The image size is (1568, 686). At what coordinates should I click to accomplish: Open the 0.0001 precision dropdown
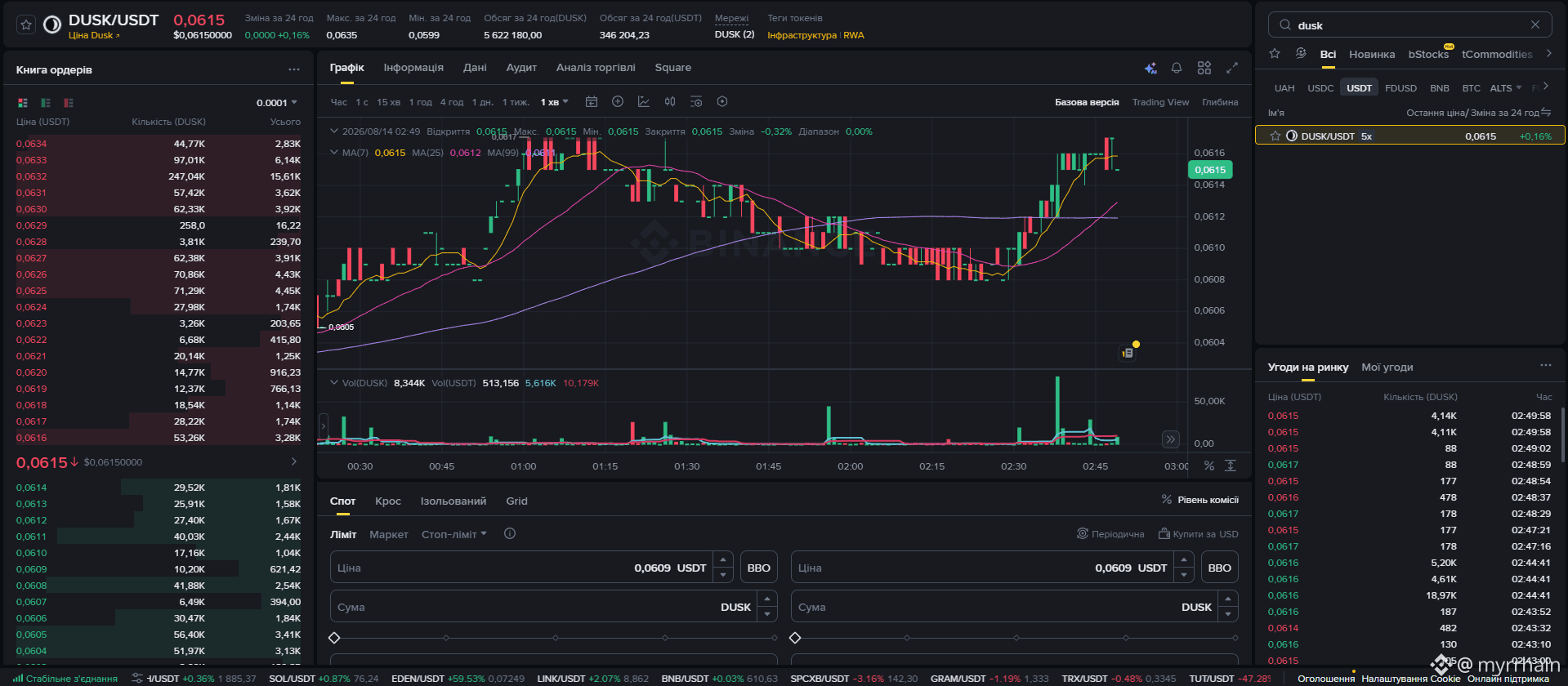coord(277,103)
